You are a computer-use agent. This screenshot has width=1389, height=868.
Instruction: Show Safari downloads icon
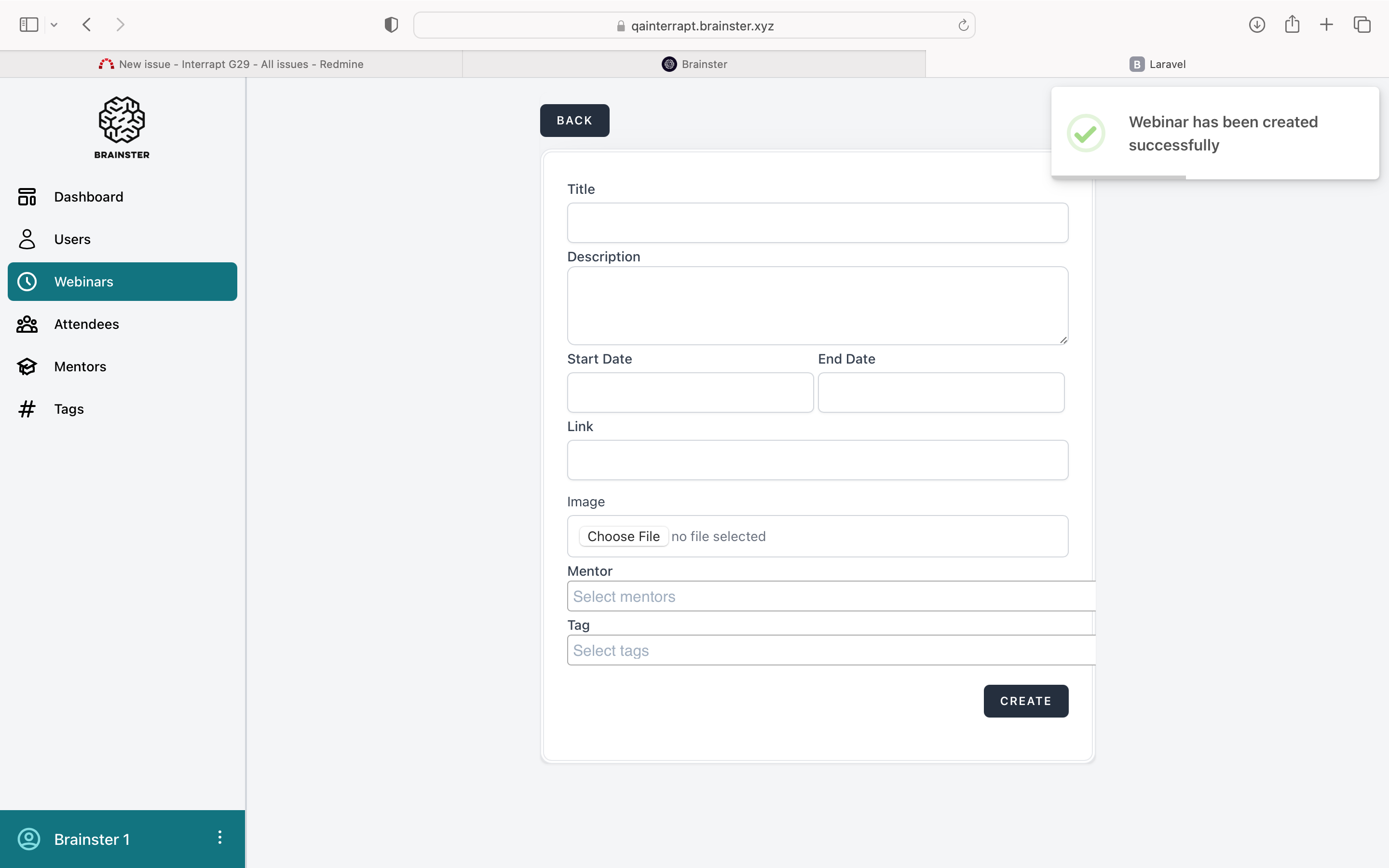point(1257,25)
